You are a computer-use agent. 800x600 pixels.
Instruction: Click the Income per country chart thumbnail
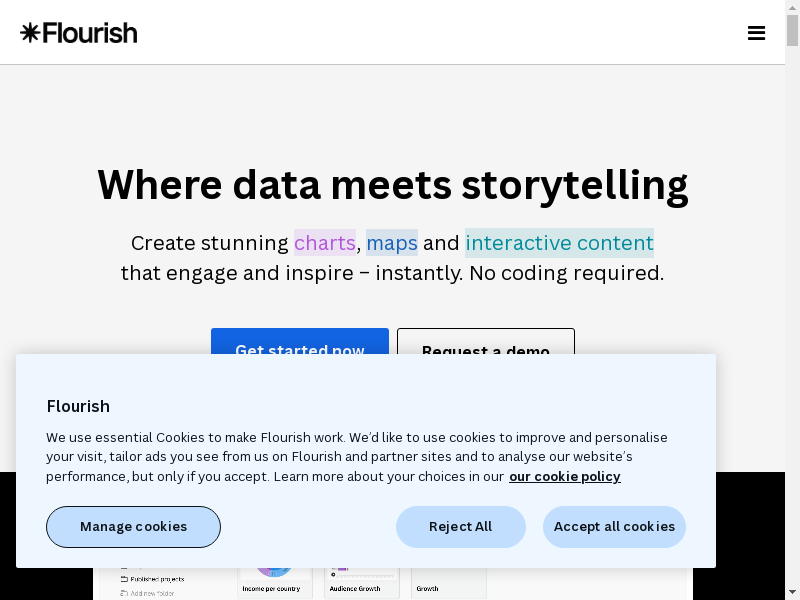[274, 582]
